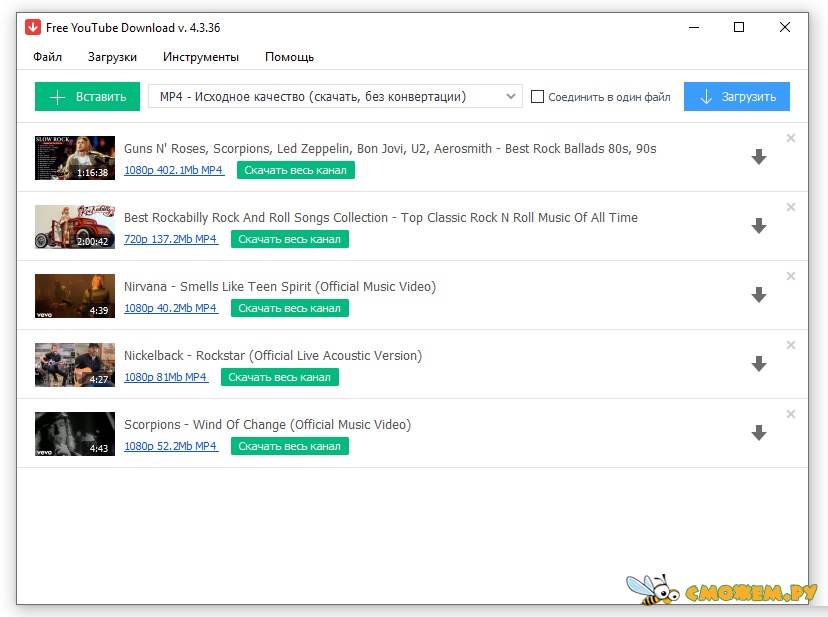Screen dimensions: 828x617
Task: Select the title 'Best Rockabilly Rock And Roll Songs Collection'
Action: (381, 217)
